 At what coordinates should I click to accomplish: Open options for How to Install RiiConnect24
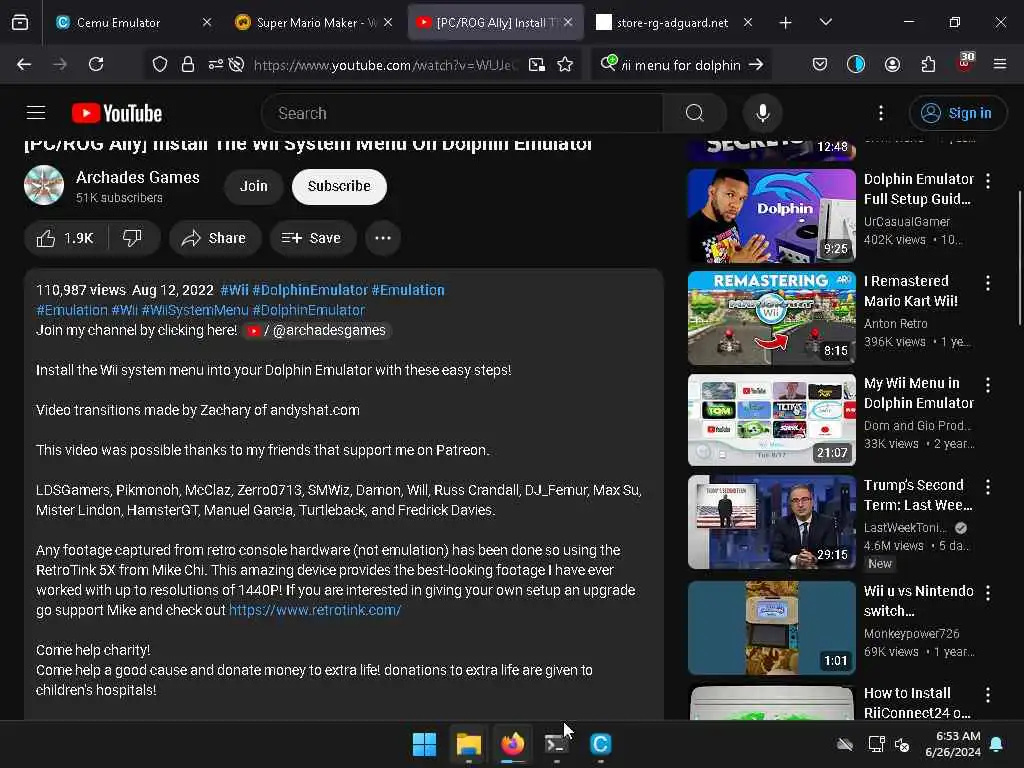988,694
